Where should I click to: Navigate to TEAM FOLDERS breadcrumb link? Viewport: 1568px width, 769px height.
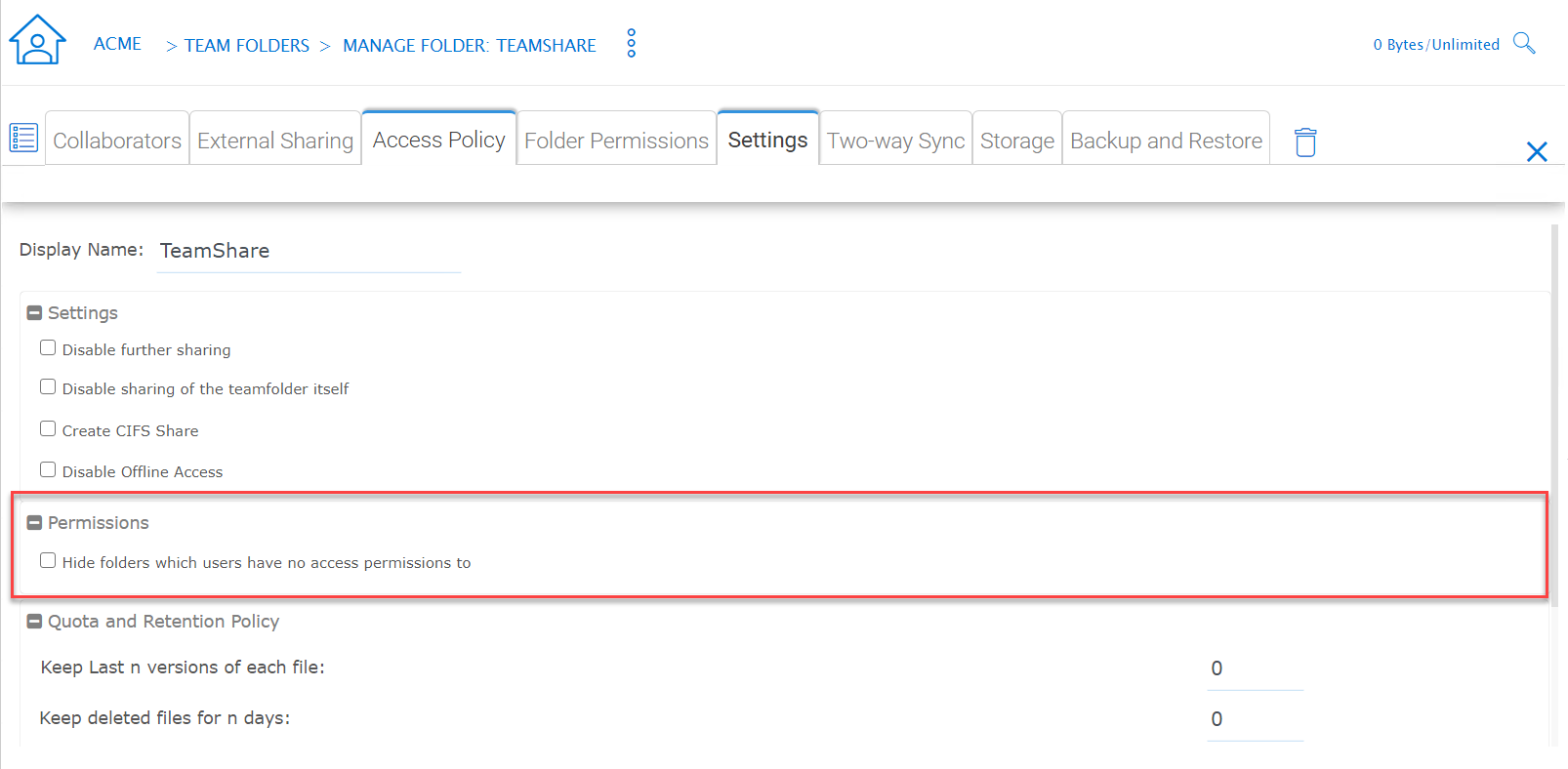point(247,45)
